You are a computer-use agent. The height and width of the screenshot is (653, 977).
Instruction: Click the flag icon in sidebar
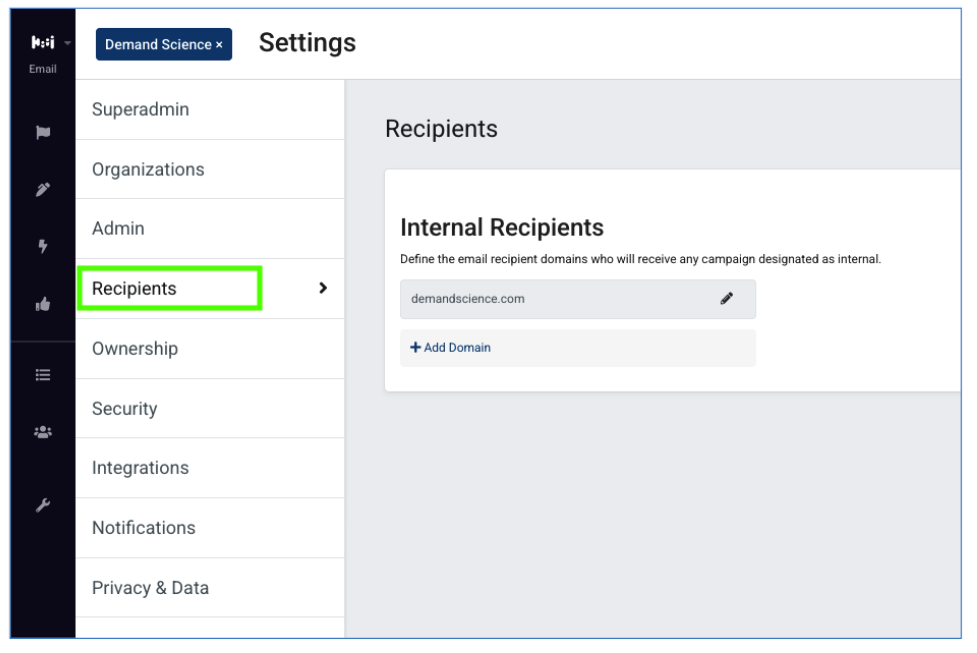click(x=43, y=132)
